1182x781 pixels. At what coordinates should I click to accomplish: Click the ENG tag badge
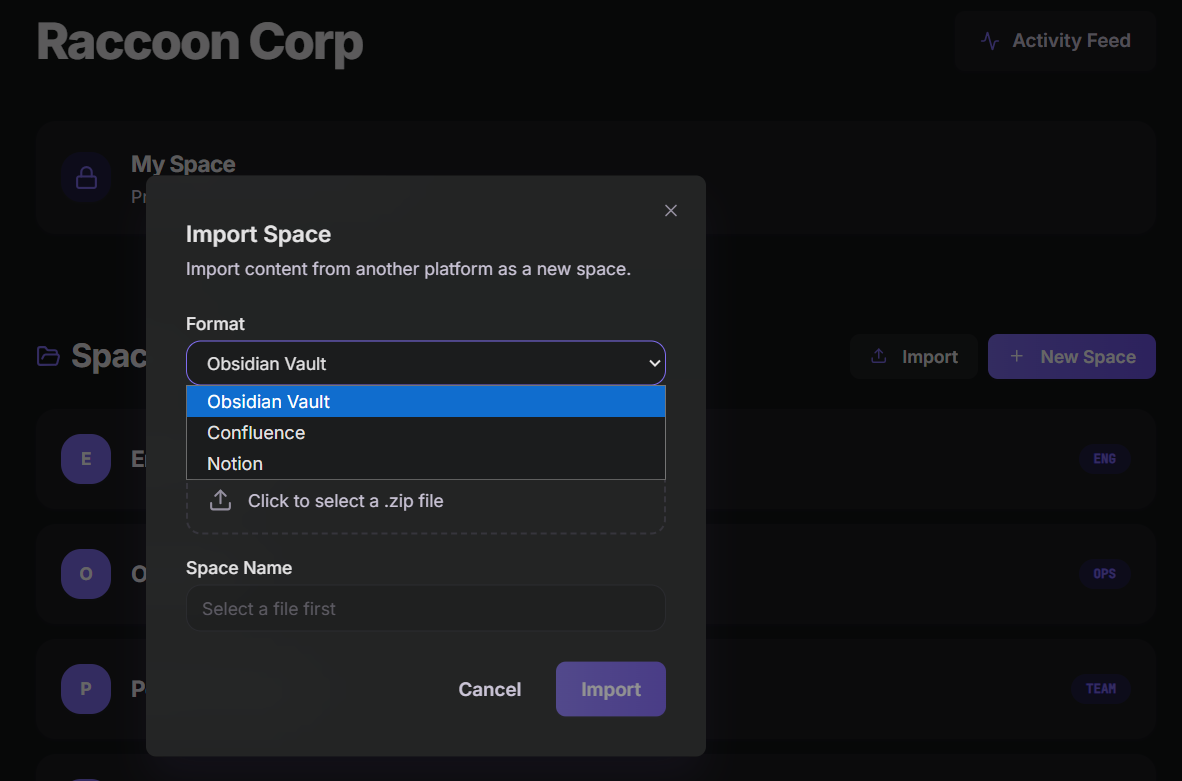click(x=1104, y=459)
